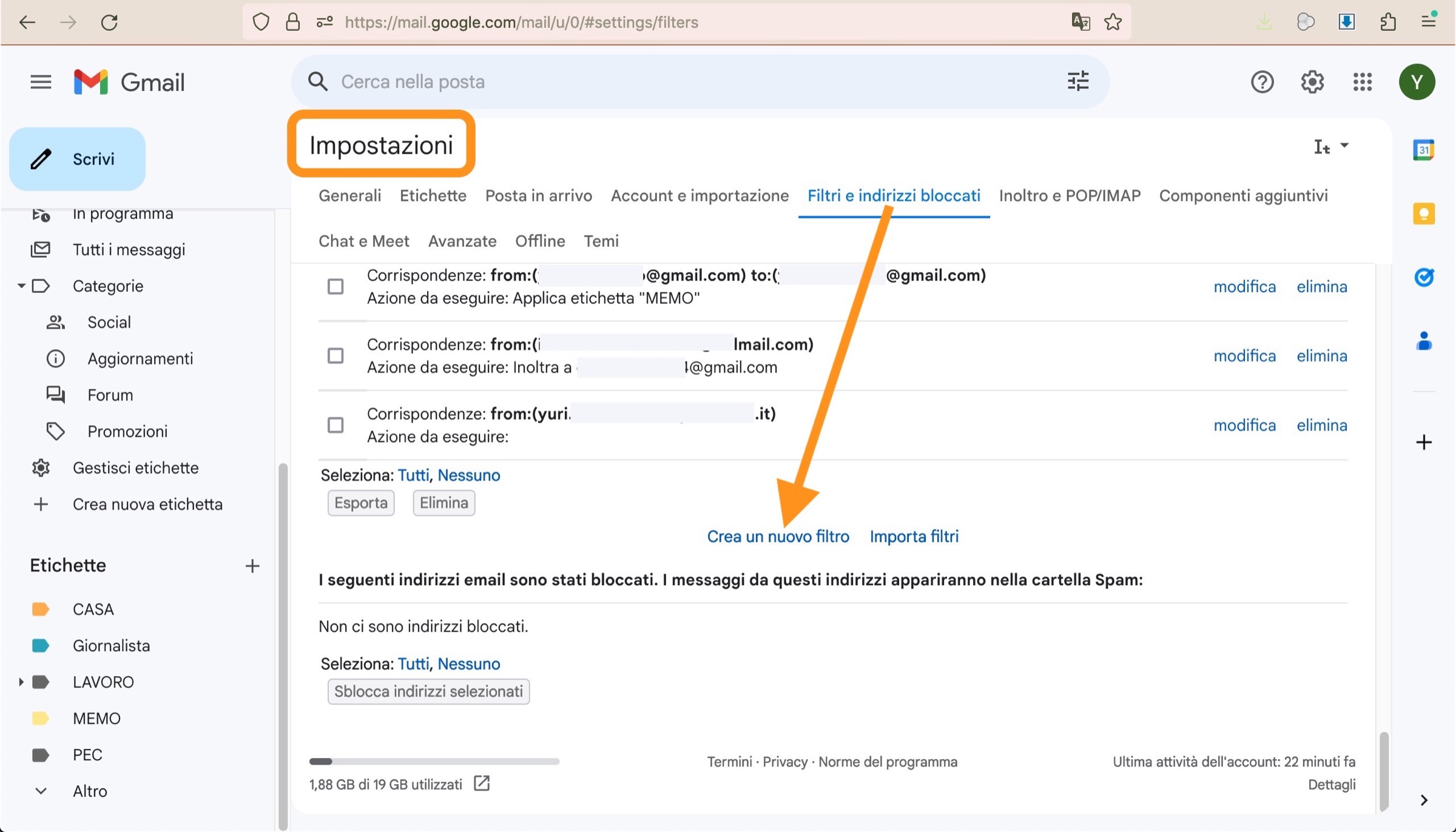Click Crea un nuovo filtro link
Image resolution: width=1456 pixels, height=832 pixels.
coord(778,536)
